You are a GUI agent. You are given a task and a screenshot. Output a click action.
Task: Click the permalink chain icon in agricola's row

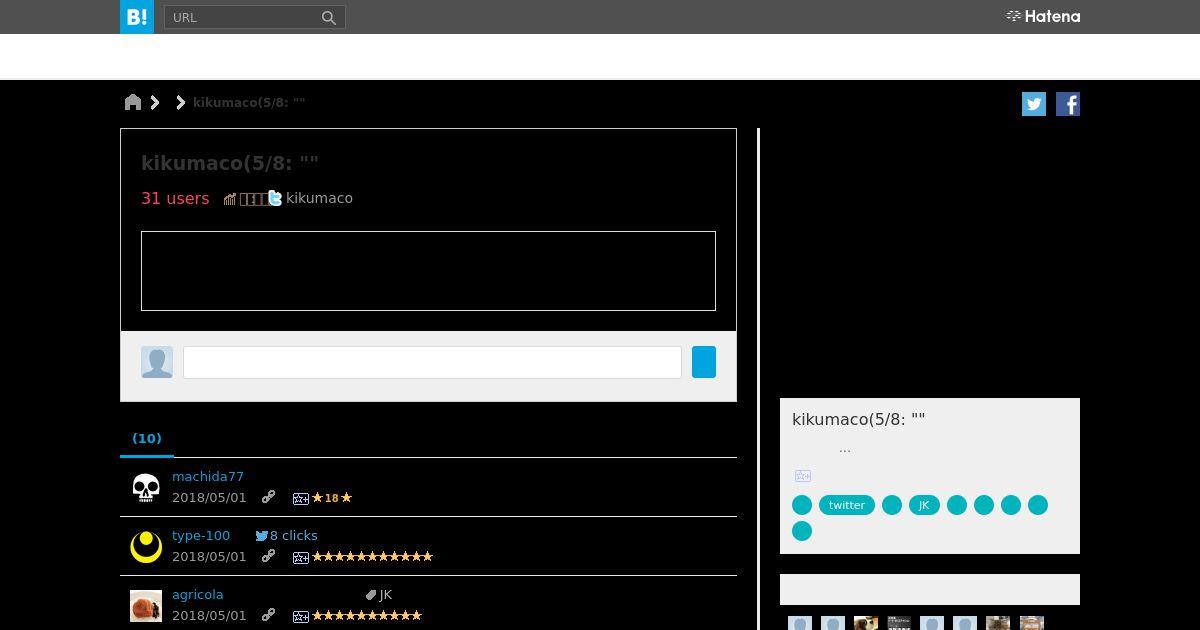coord(268,615)
